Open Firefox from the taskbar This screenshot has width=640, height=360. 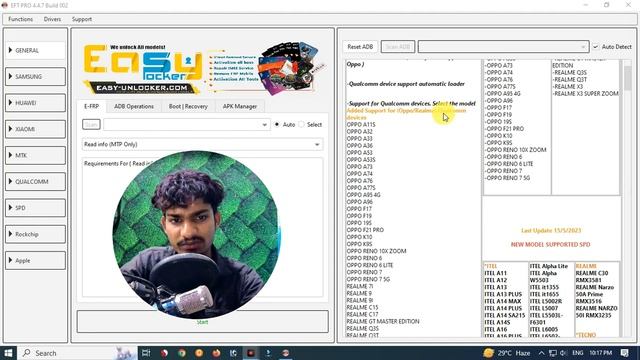tap(216, 353)
